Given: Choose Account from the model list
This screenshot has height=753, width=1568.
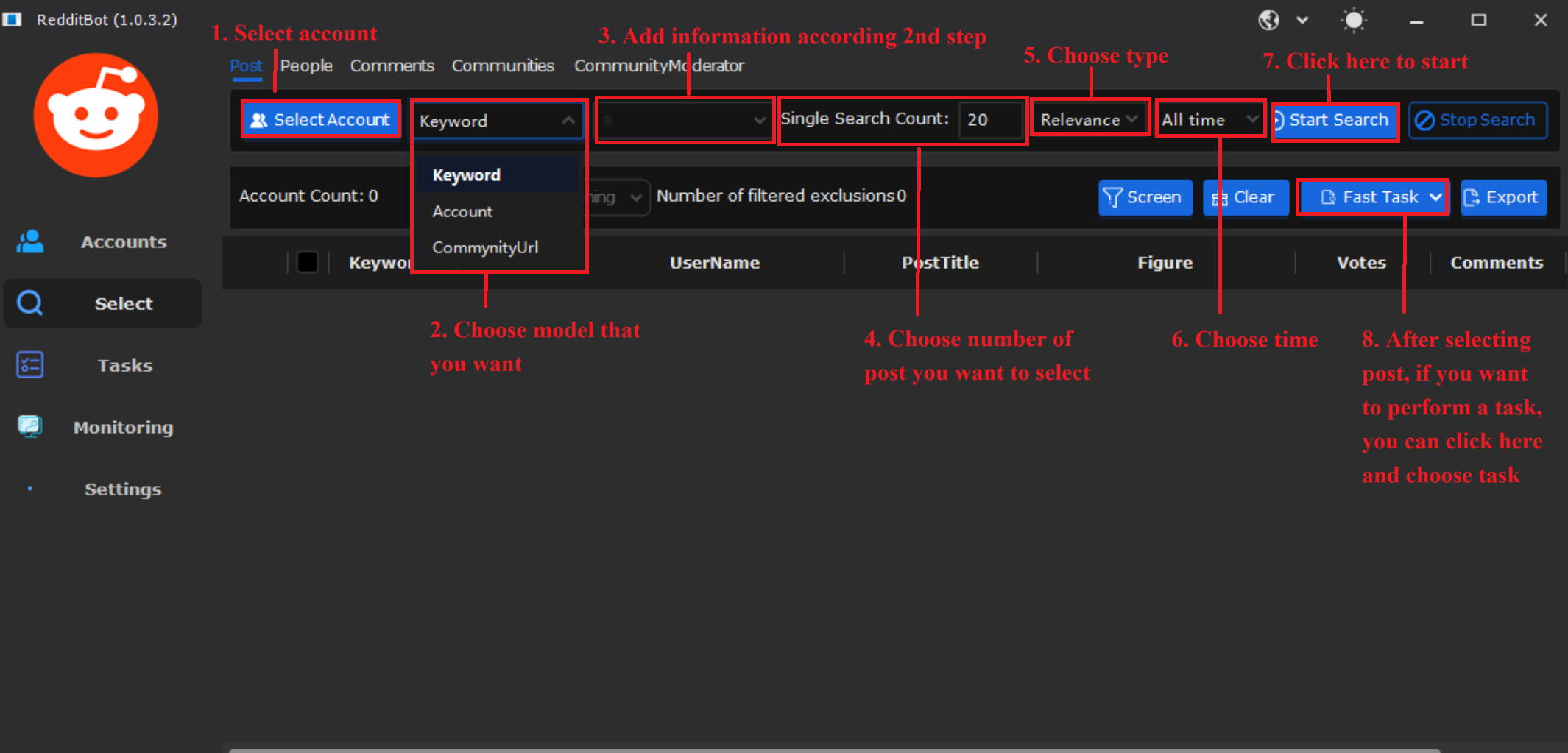Looking at the screenshot, I should [x=498, y=211].
